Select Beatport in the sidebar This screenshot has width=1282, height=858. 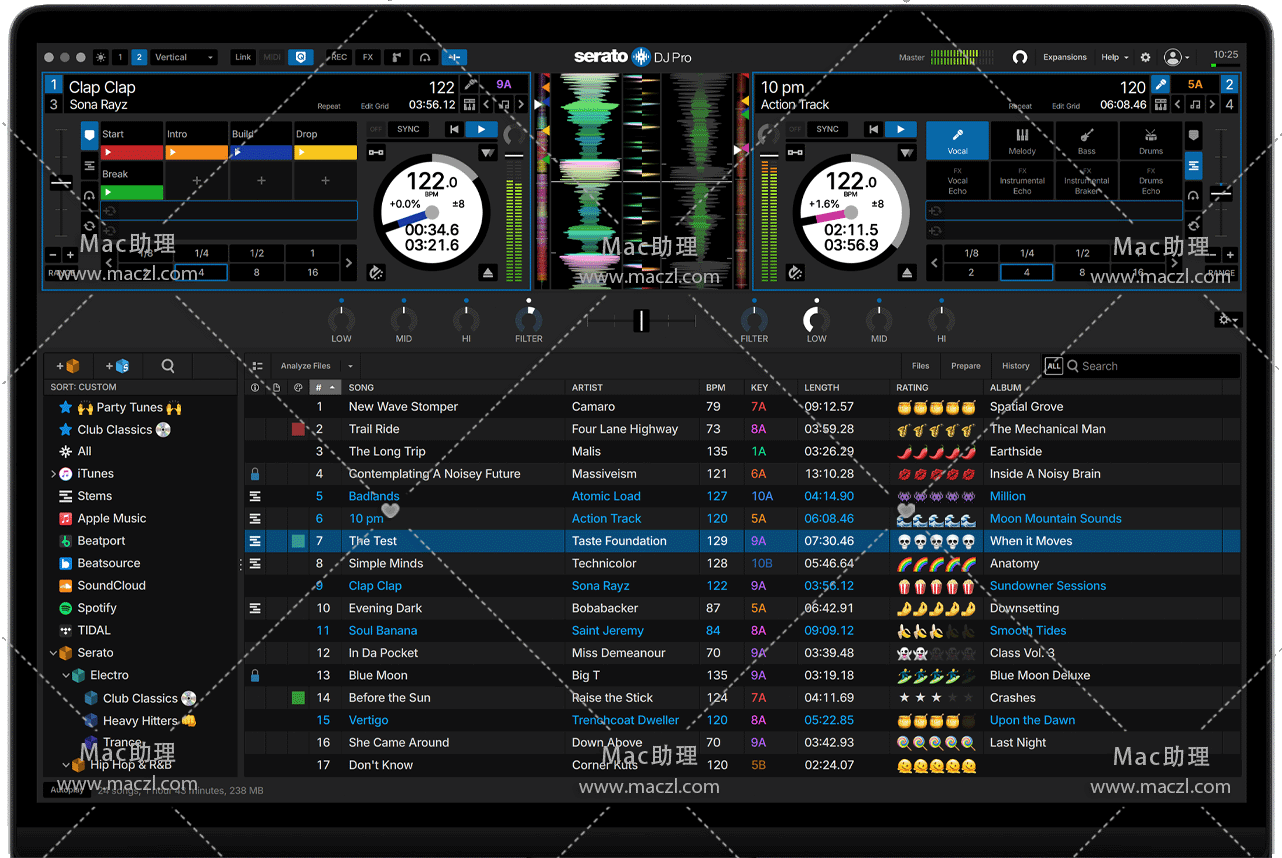(x=101, y=541)
